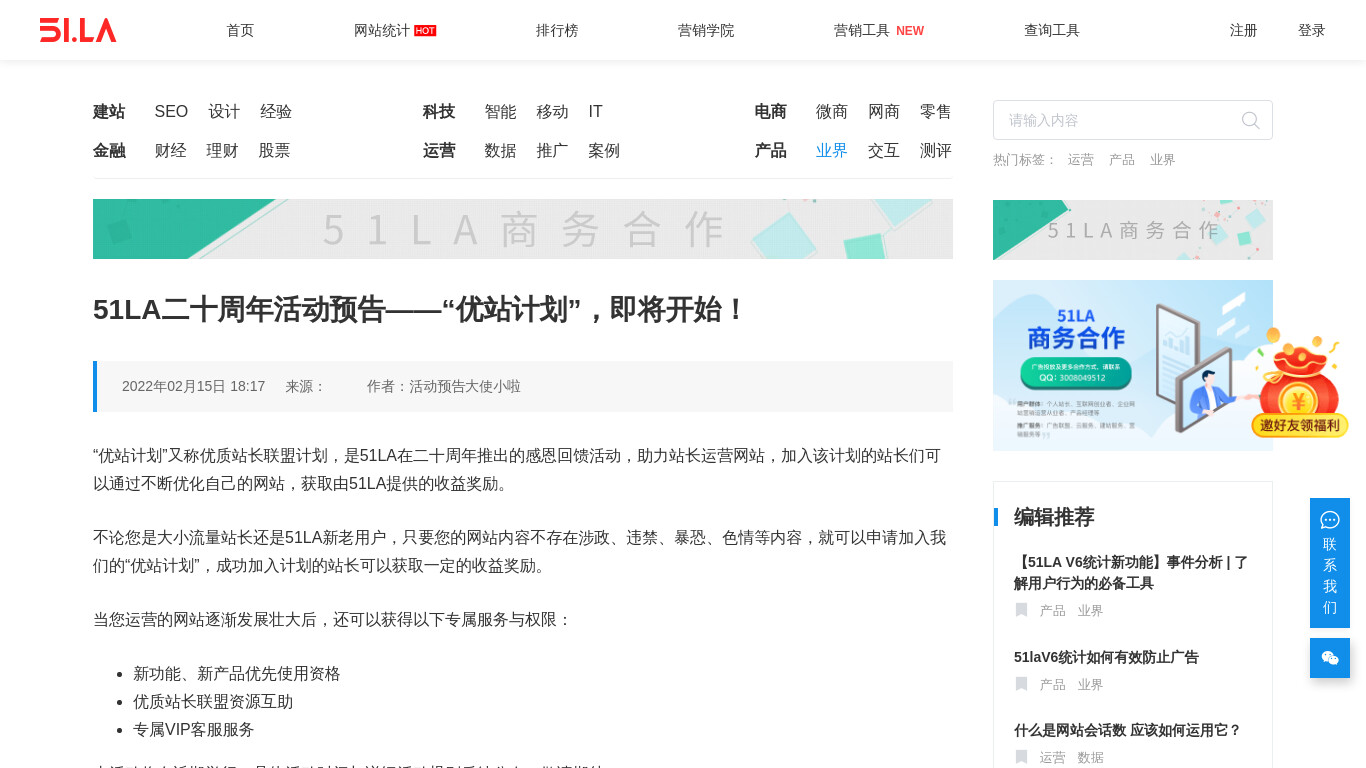
Task: Click the search magnifier icon
Action: (x=1250, y=120)
